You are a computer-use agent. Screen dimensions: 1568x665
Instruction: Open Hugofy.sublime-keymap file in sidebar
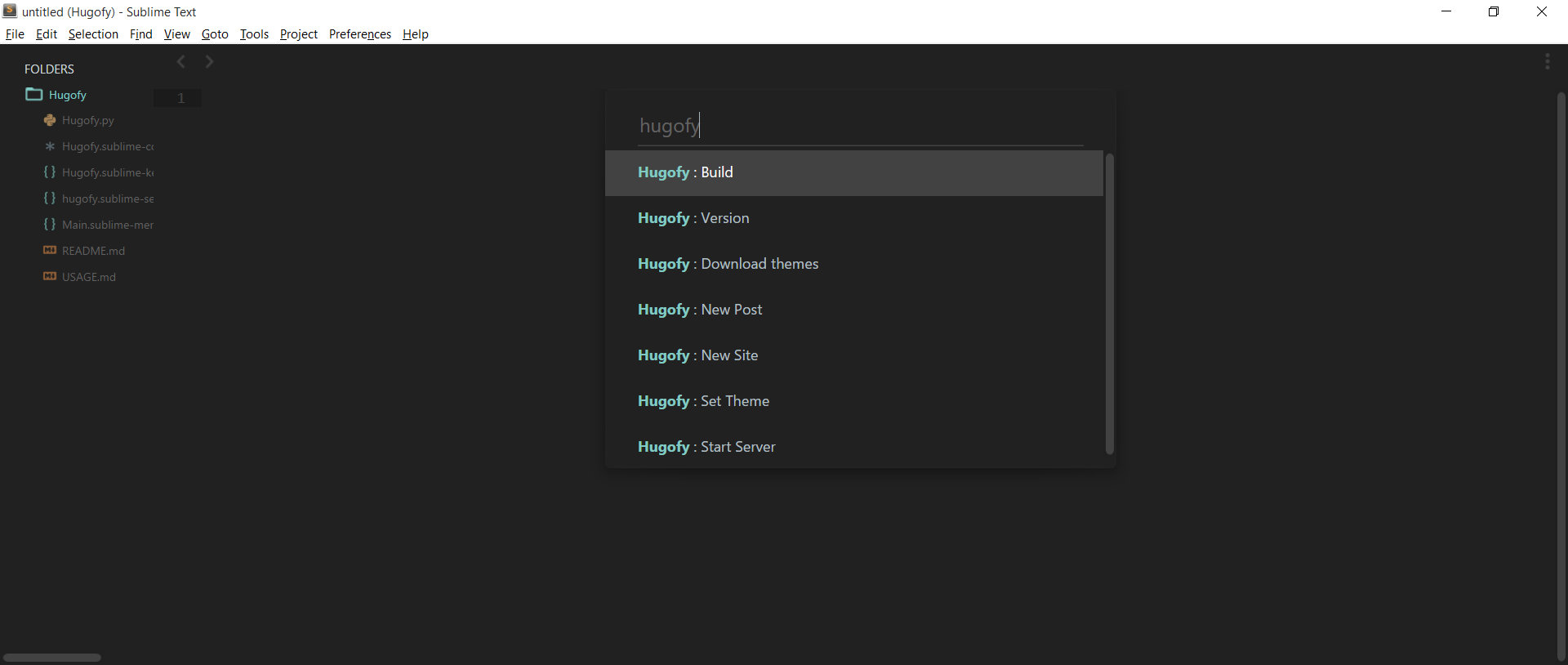tap(108, 172)
